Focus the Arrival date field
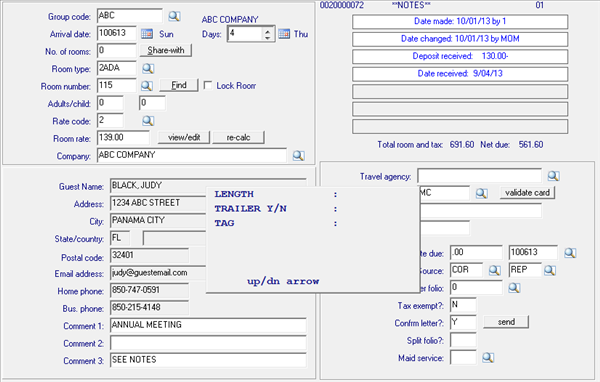This screenshot has width=600, height=382. [x=117, y=33]
